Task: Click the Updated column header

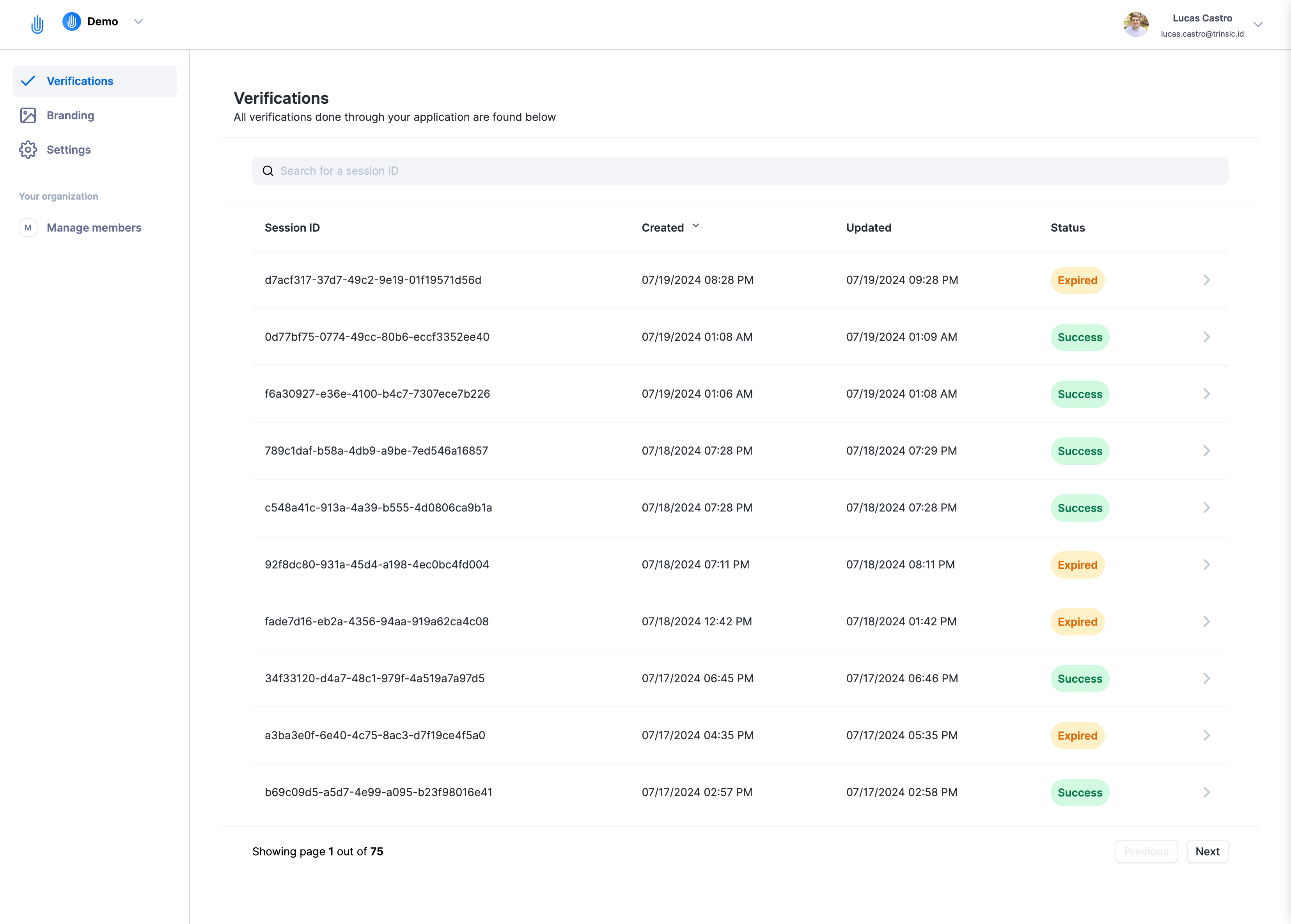Action: click(x=869, y=228)
